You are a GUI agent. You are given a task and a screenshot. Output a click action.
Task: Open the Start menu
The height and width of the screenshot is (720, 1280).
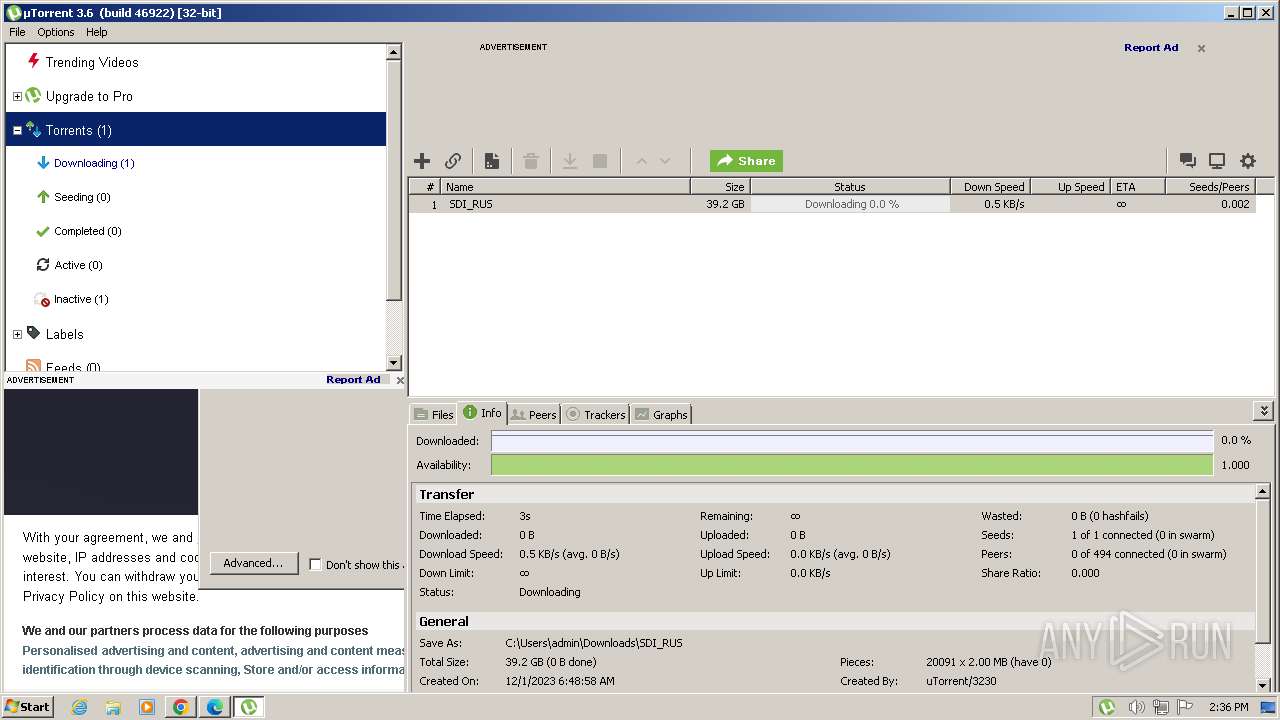click(x=28, y=707)
